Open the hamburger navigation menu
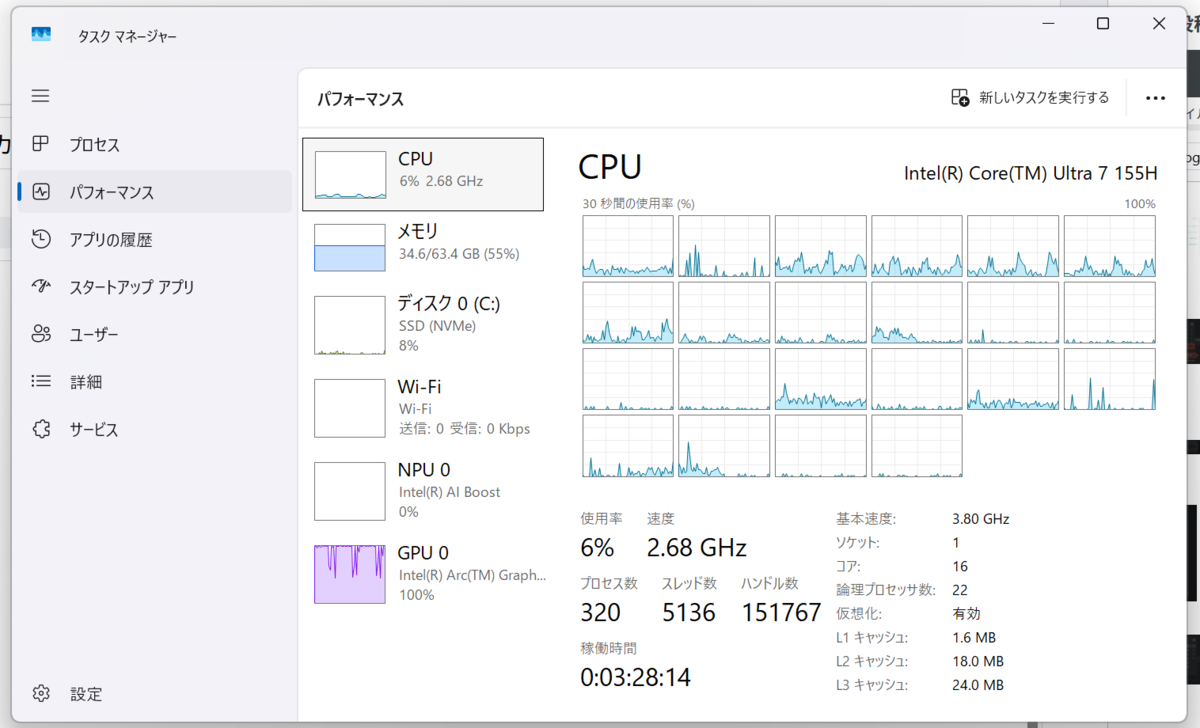This screenshot has height=728, width=1200. (x=40, y=96)
